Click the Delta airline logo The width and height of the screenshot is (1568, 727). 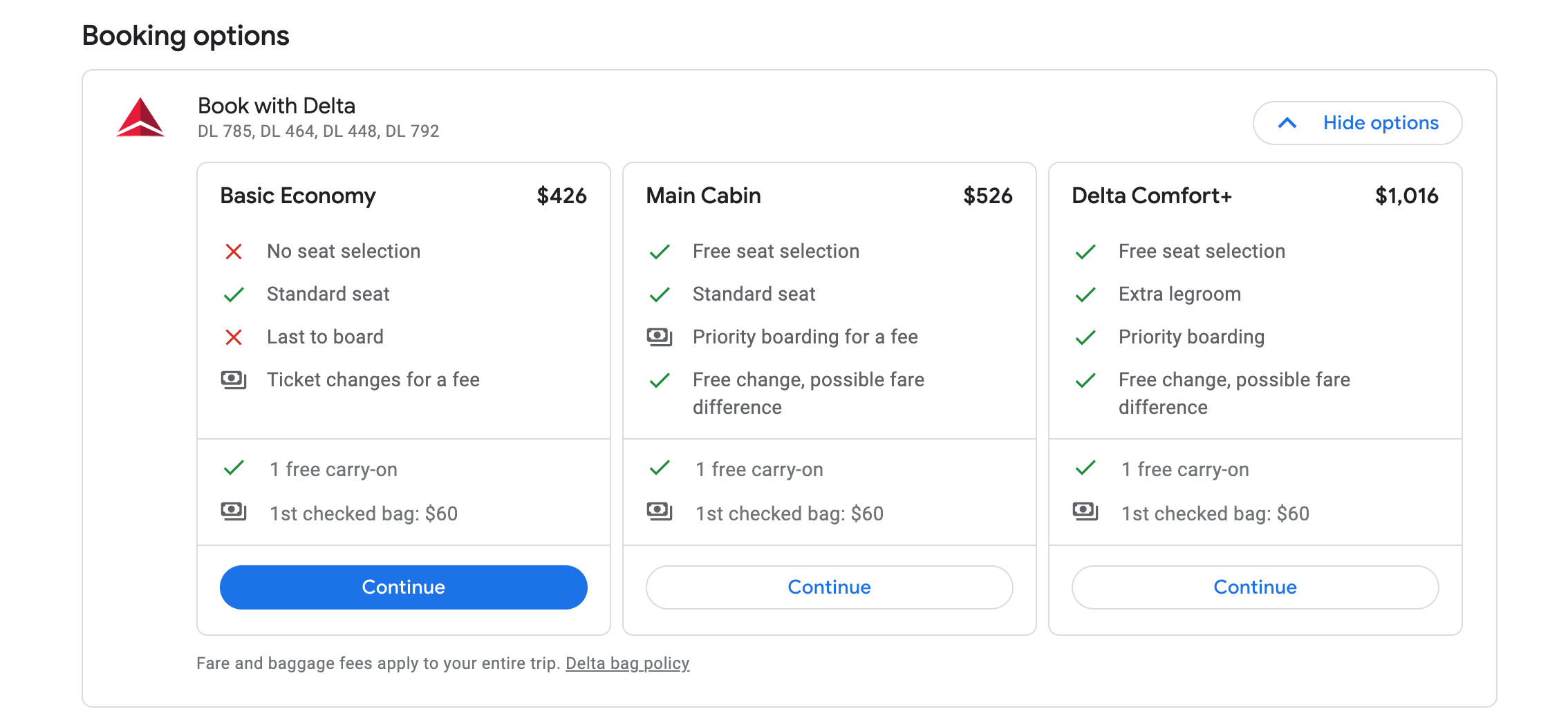tap(140, 117)
